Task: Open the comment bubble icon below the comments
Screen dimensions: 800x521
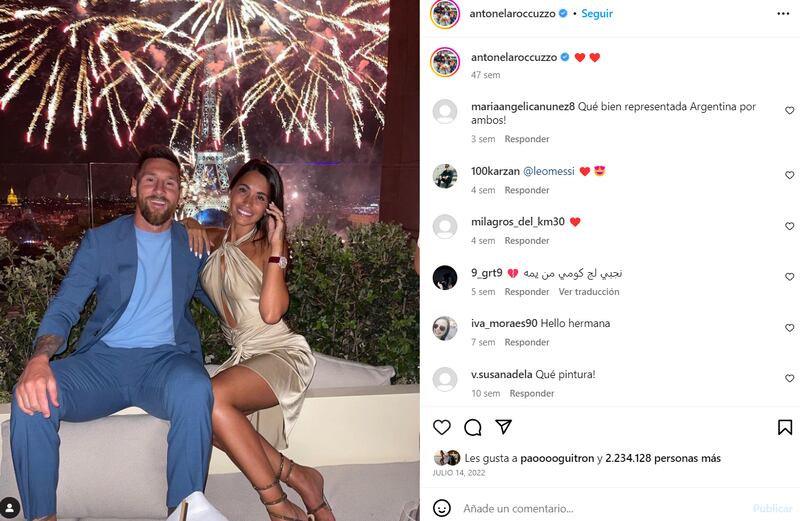Action: tap(473, 427)
